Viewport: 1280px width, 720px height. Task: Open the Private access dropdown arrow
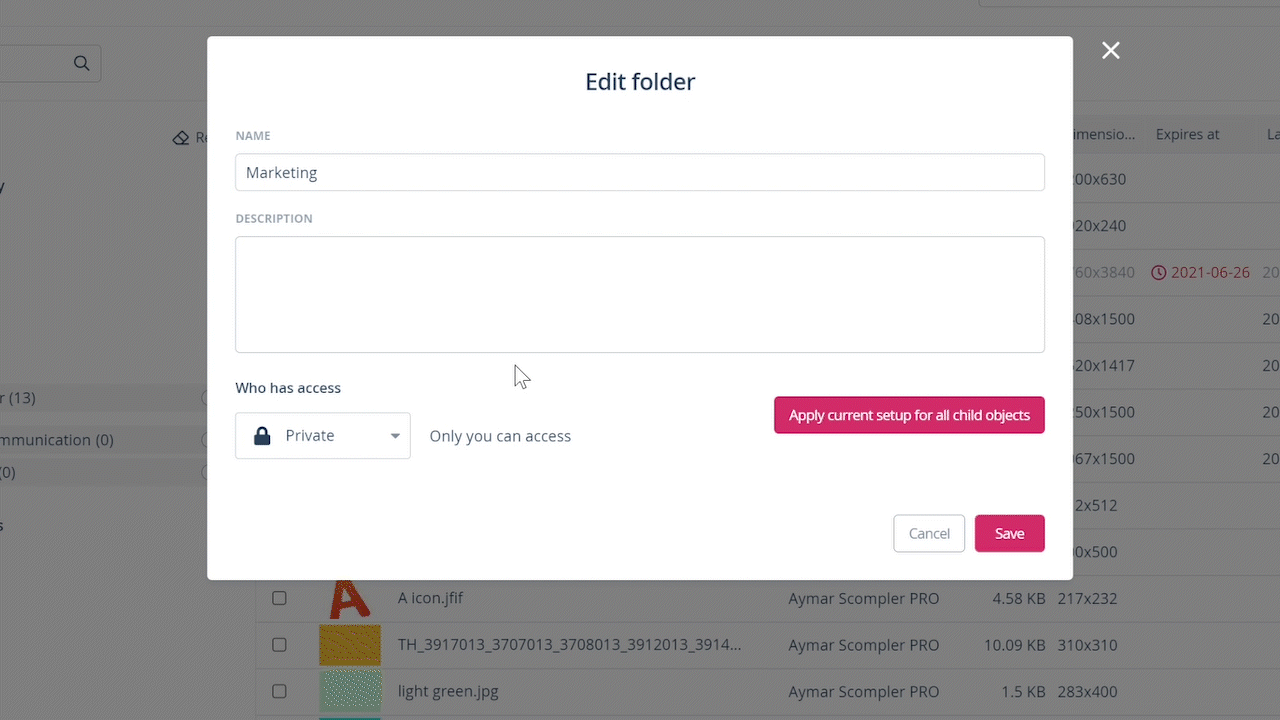395,436
